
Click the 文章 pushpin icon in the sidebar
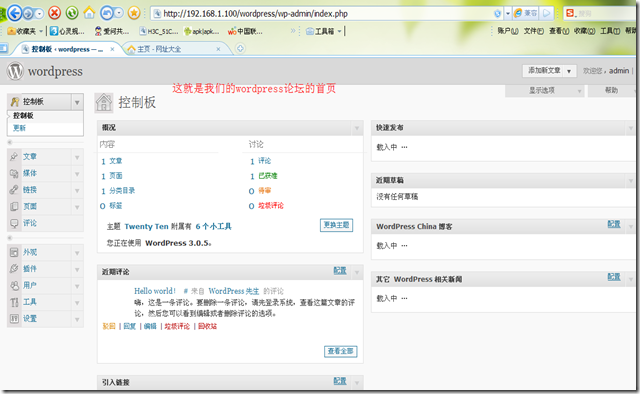tap(14, 157)
